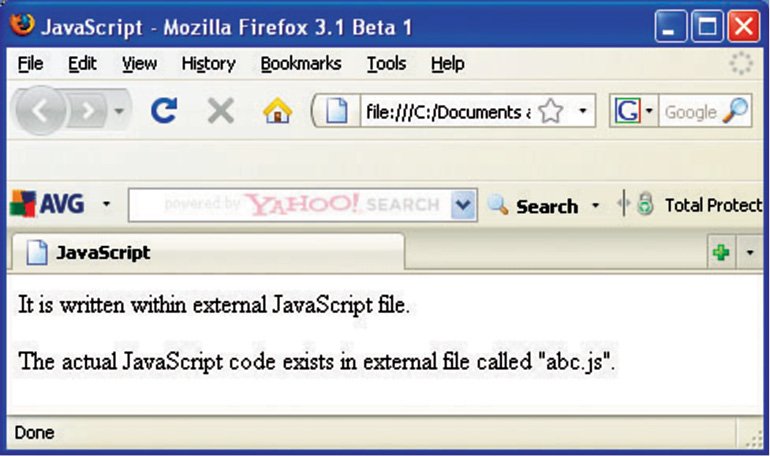Viewport: 770px width, 456px height.
Task: Open the search engine selector dropdown
Action: coord(649,111)
